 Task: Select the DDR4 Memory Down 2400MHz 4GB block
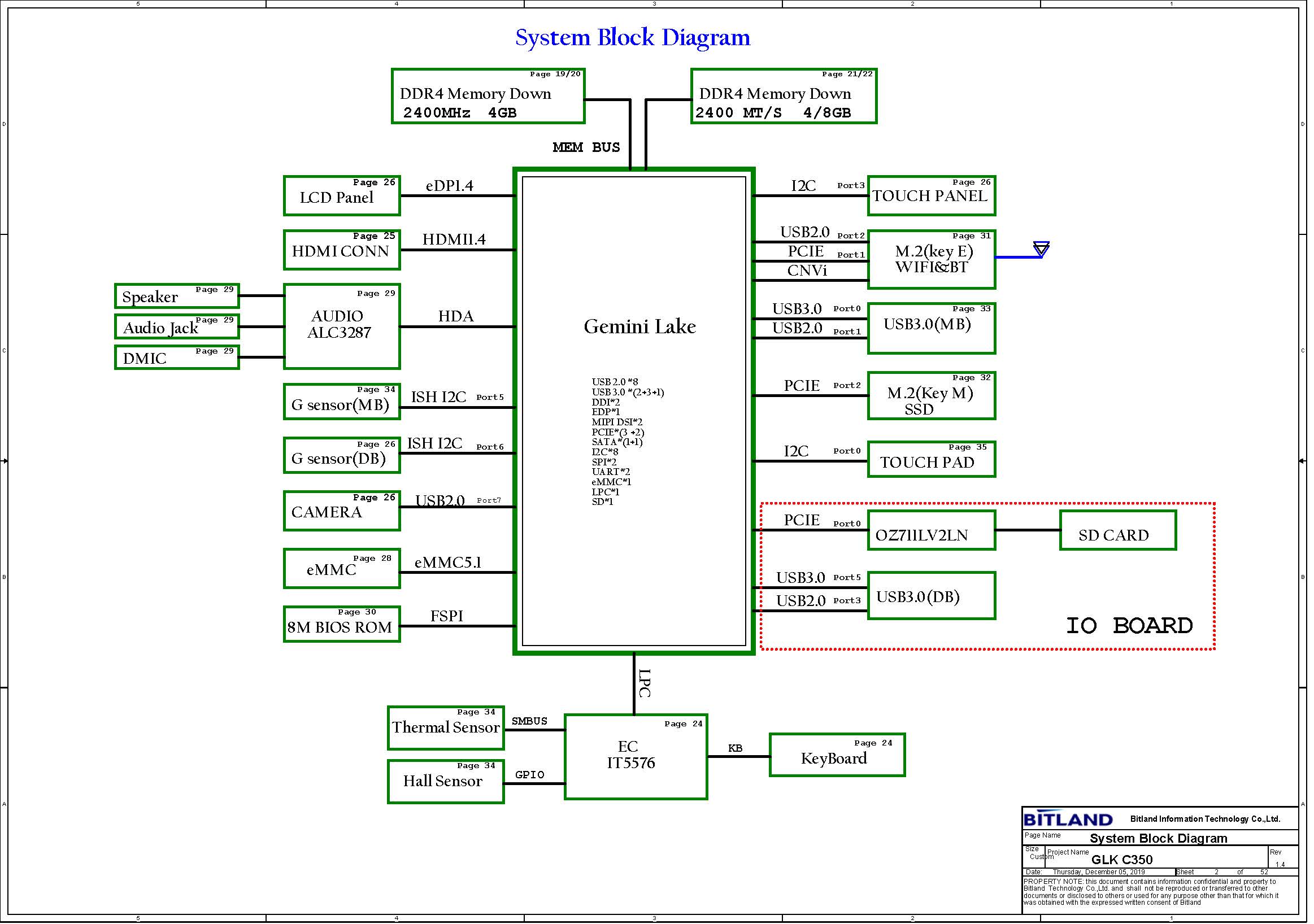click(488, 96)
